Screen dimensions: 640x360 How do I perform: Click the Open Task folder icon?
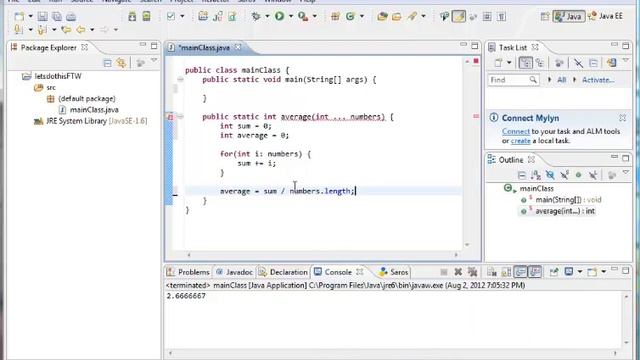396,16
